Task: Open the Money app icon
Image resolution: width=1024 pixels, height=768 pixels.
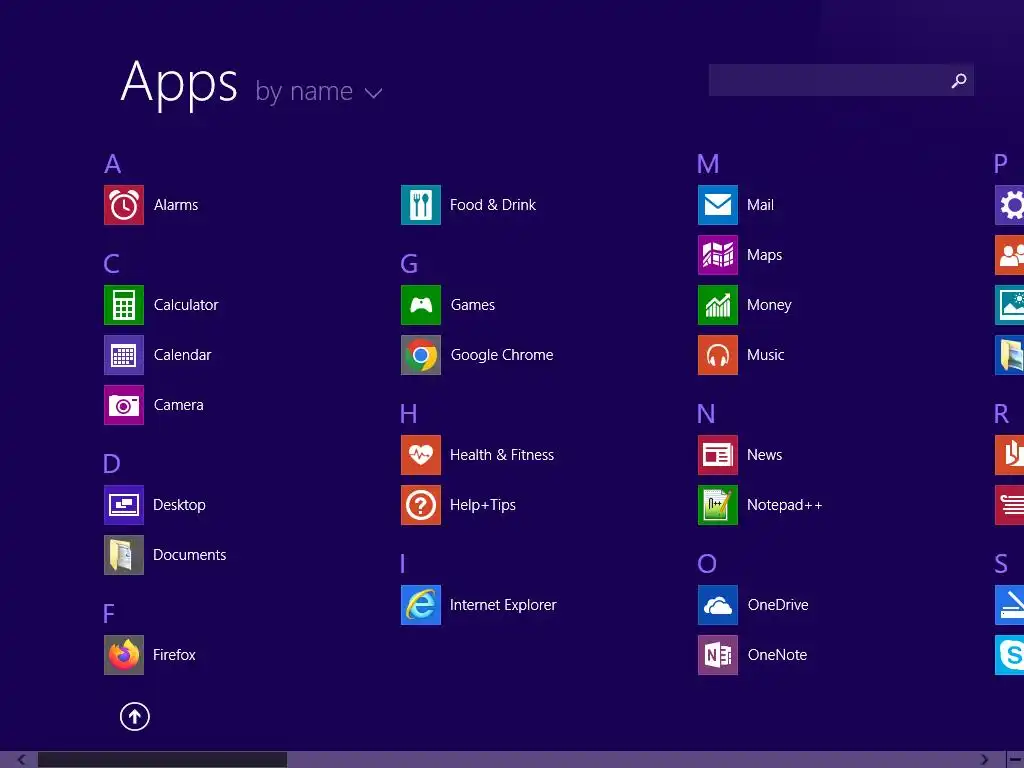Action: [718, 305]
